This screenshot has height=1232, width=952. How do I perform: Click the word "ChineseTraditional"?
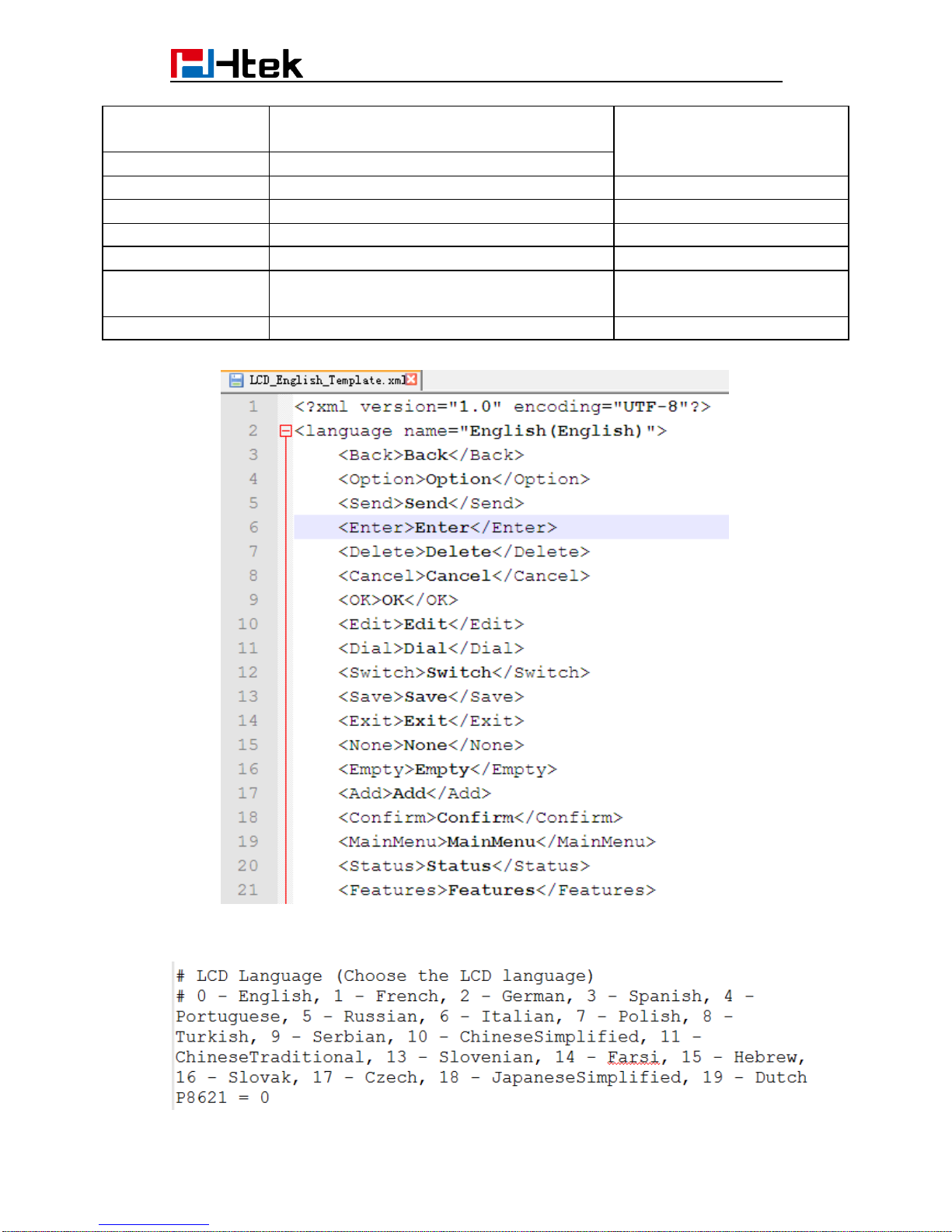pos(270,1057)
